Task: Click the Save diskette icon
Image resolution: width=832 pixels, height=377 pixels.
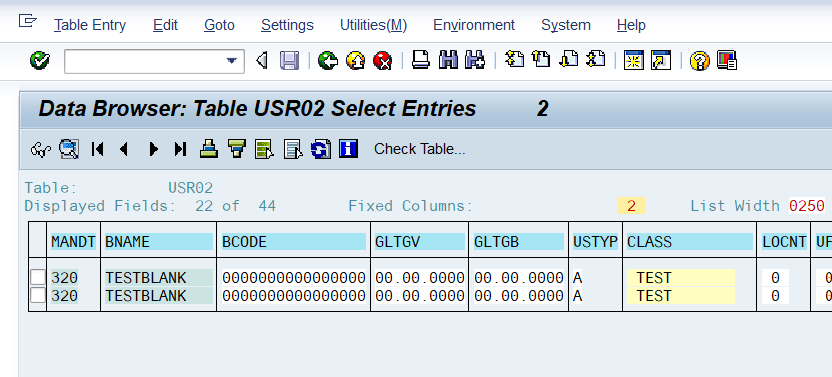Action: 289,61
